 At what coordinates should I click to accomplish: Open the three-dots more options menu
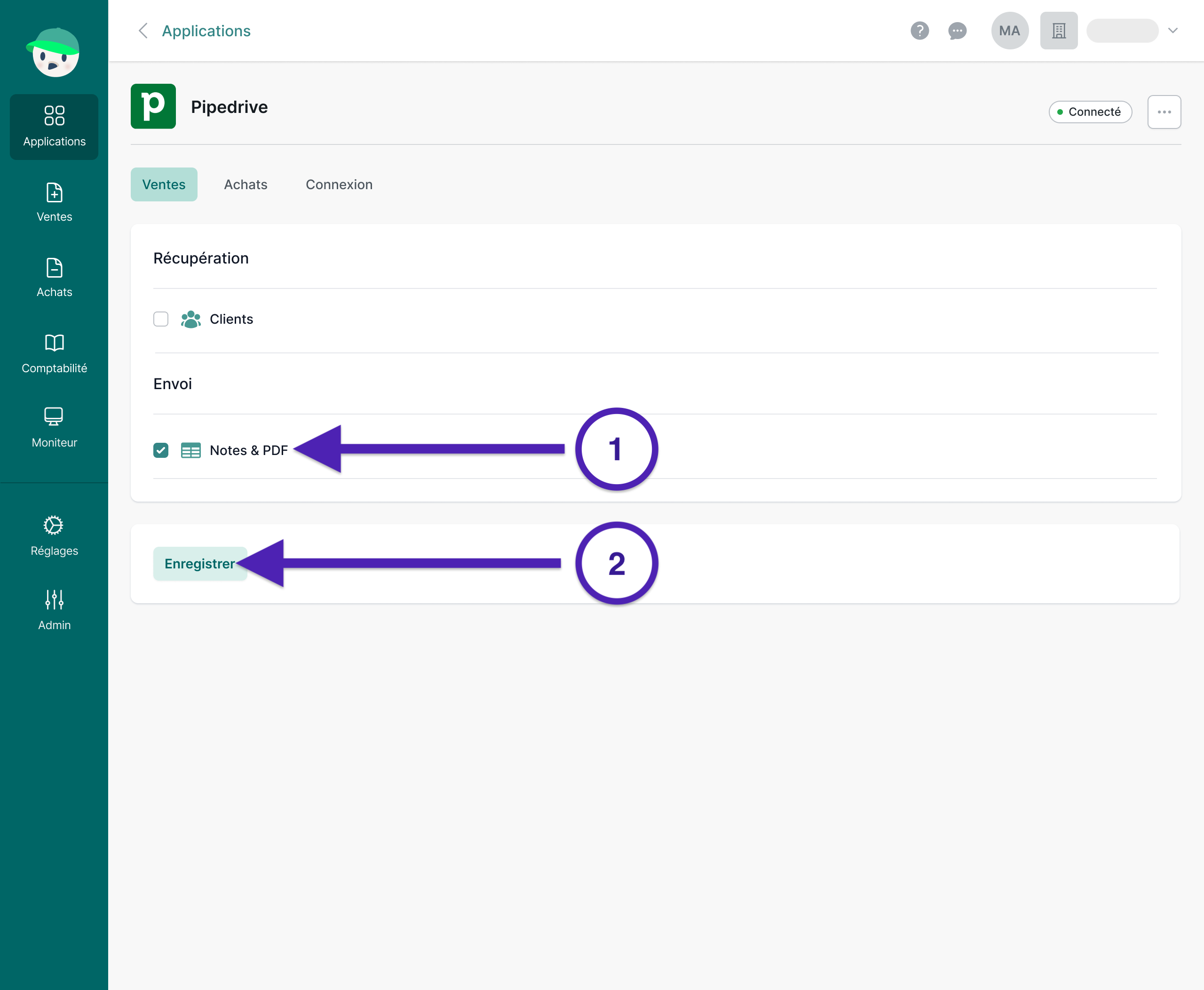click(1164, 112)
